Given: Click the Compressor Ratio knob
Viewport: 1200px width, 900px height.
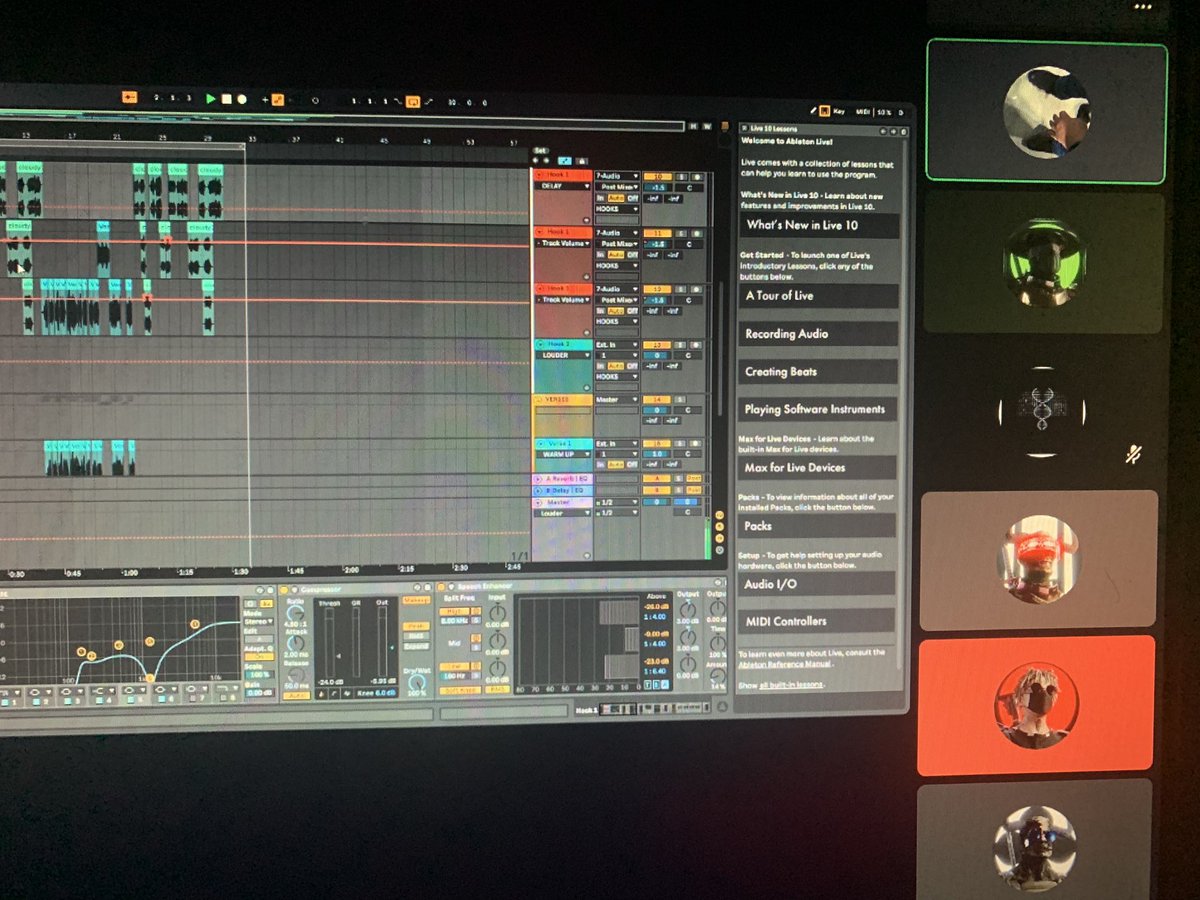Looking at the screenshot, I should (295, 615).
